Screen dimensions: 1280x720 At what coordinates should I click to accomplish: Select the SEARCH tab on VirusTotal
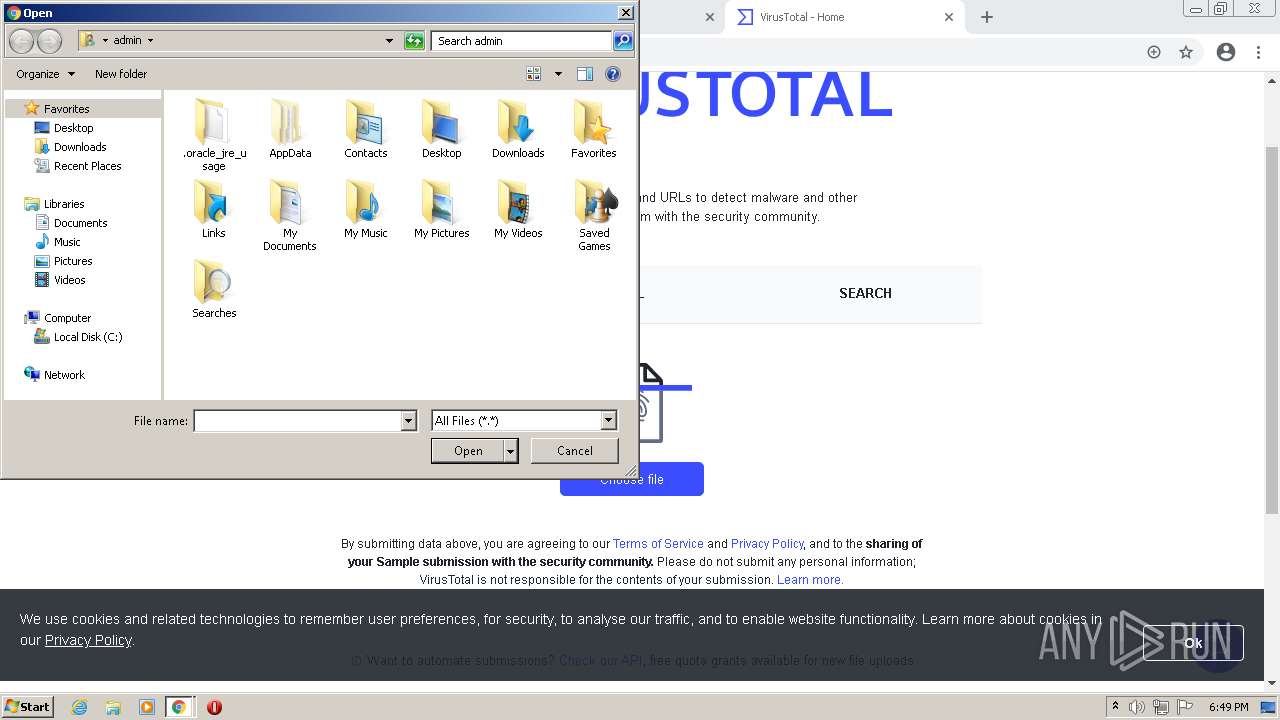tap(865, 293)
